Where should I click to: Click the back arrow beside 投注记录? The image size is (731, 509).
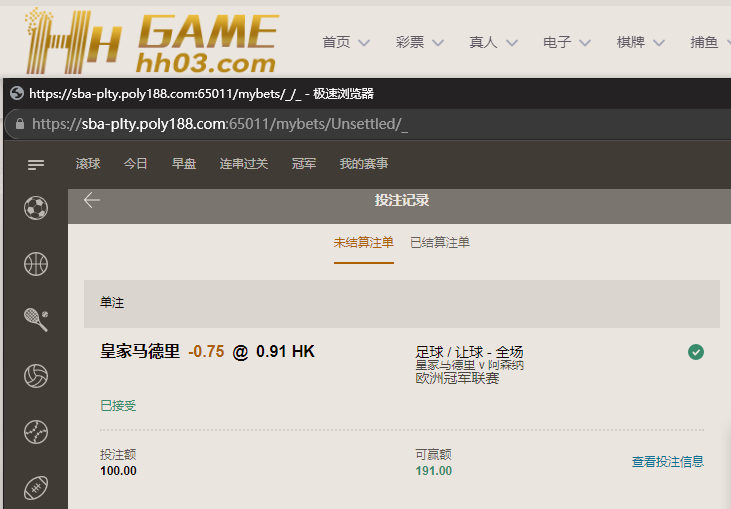92,200
